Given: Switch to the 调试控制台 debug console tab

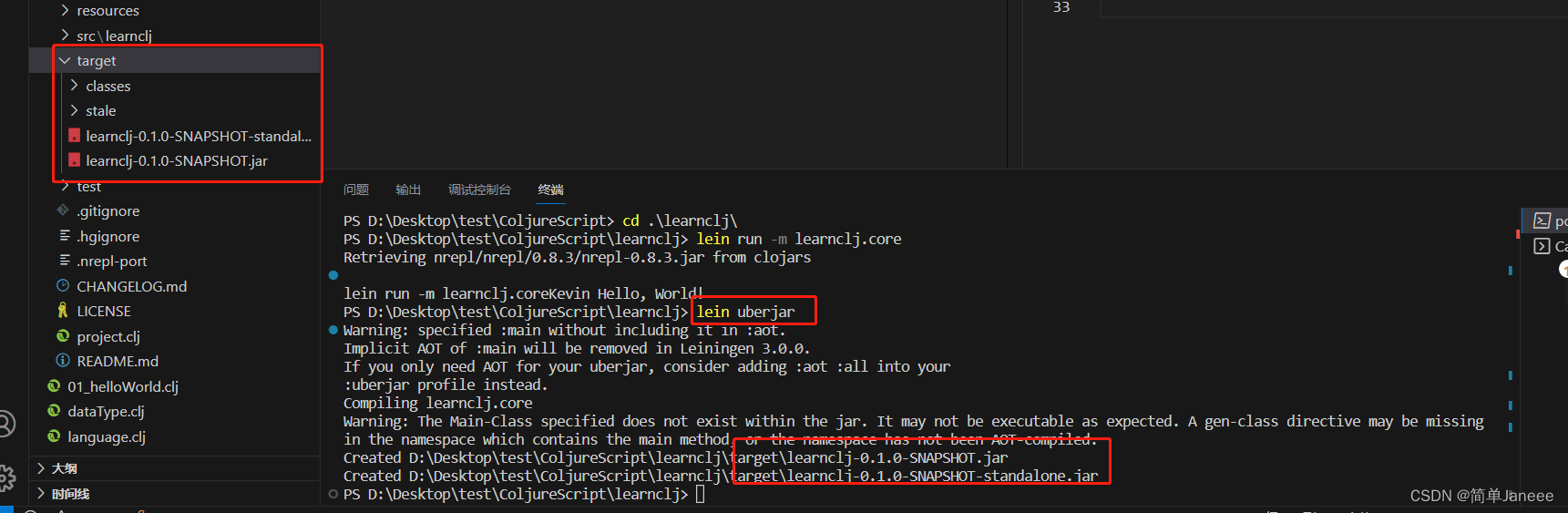Looking at the screenshot, I should click(x=479, y=190).
